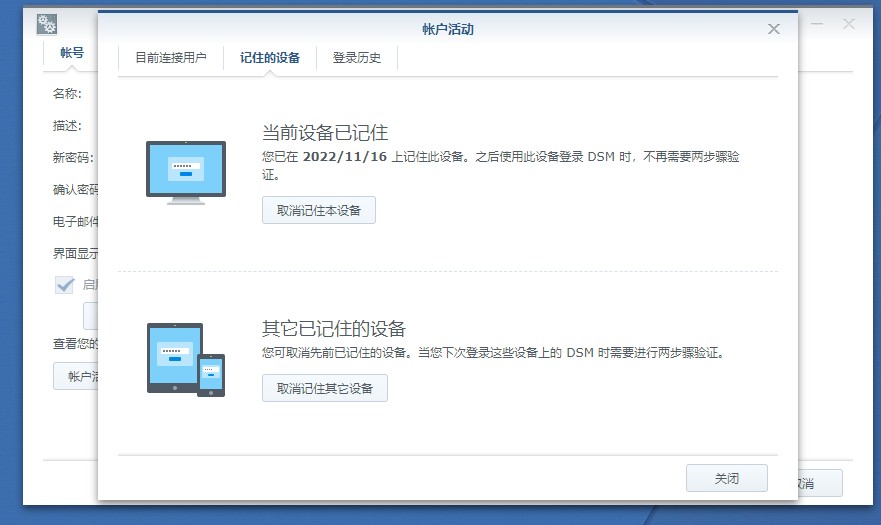This screenshot has height=525, width=881.
Task: Click the 当前设备已记住 heading
Action: pos(325,133)
